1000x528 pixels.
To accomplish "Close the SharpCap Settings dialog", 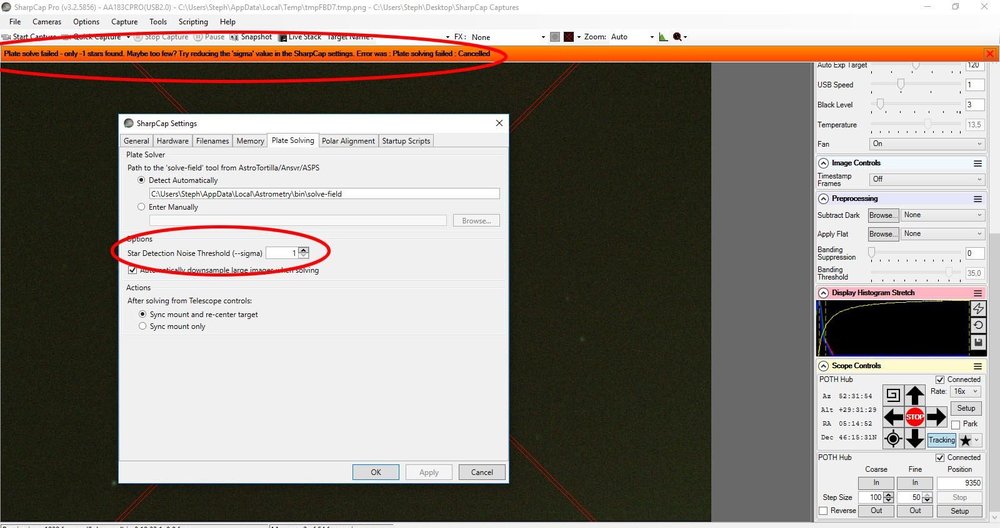I will 499,123.
